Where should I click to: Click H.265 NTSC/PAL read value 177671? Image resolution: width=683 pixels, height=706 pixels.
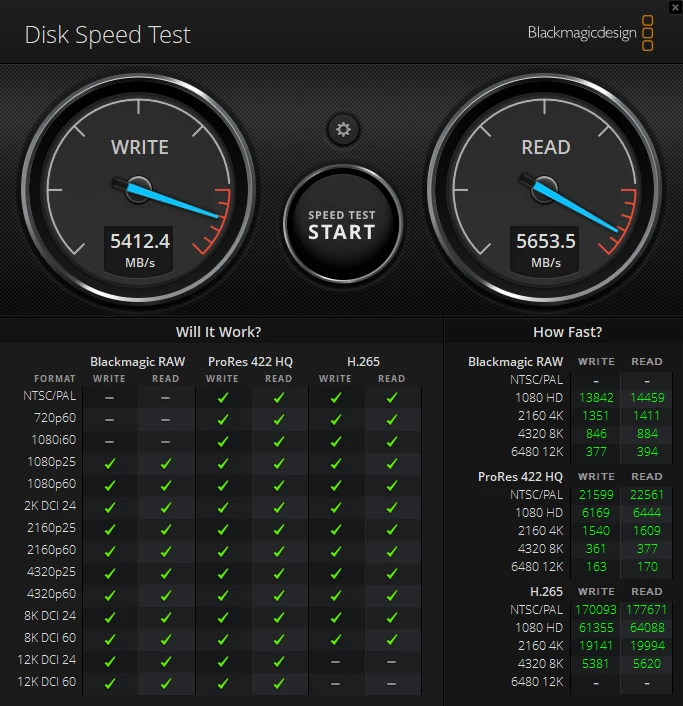pos(647,610)
